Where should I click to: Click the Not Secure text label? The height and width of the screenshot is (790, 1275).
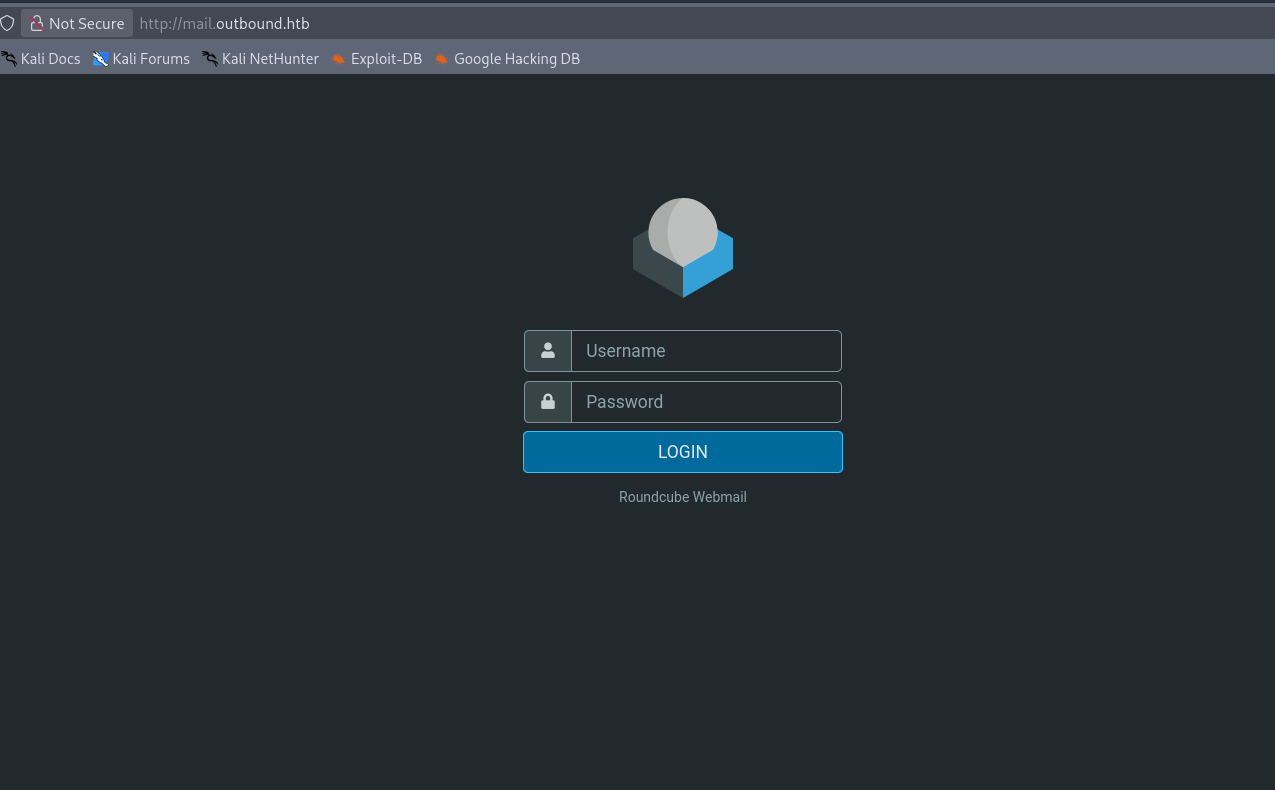87,23
